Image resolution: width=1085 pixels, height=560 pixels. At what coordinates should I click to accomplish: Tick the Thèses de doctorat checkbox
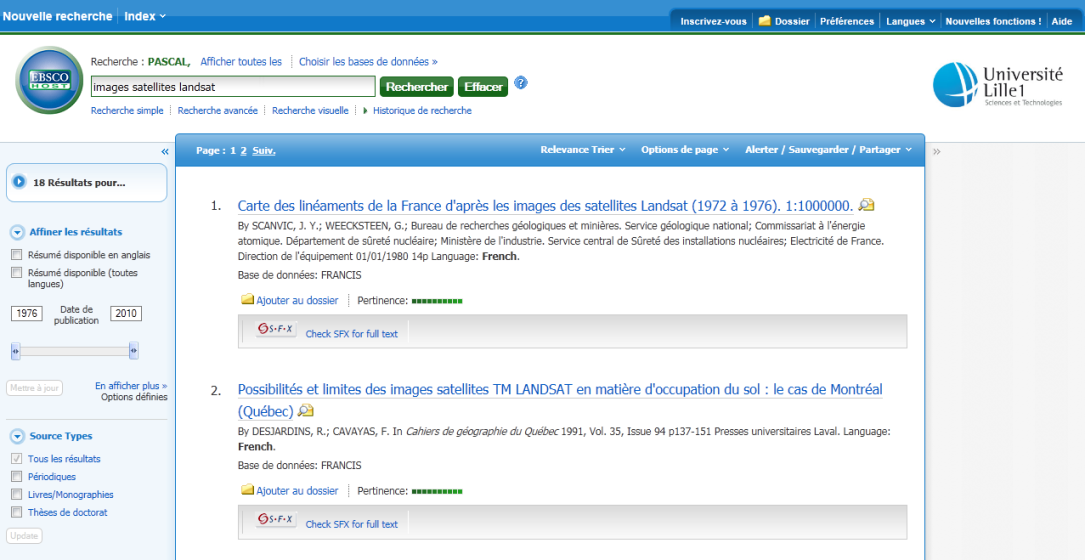(16, 513)
